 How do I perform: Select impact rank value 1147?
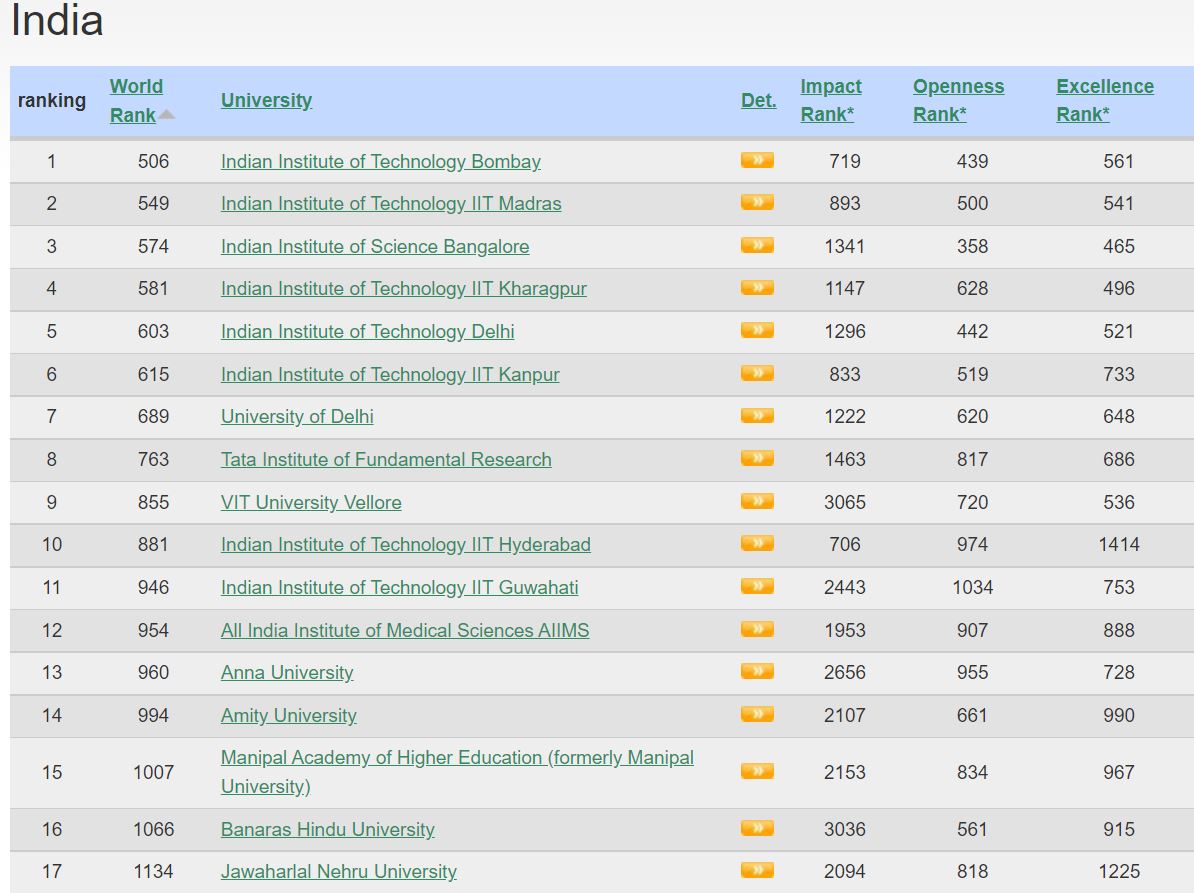click(844, 289)
